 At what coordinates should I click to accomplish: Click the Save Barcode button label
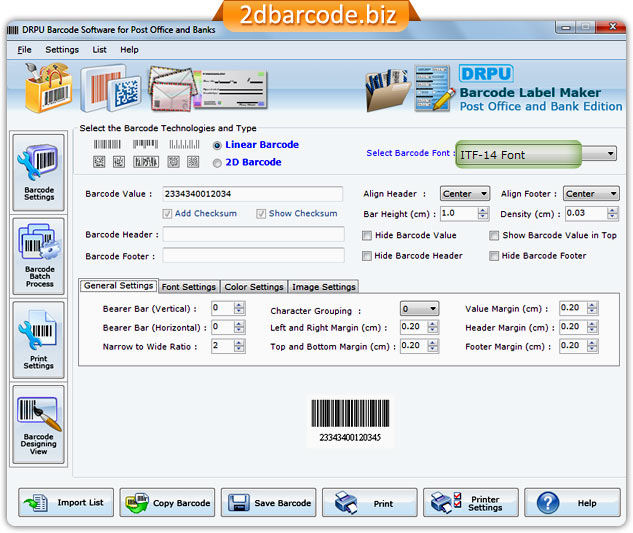(x=283, y=503)
